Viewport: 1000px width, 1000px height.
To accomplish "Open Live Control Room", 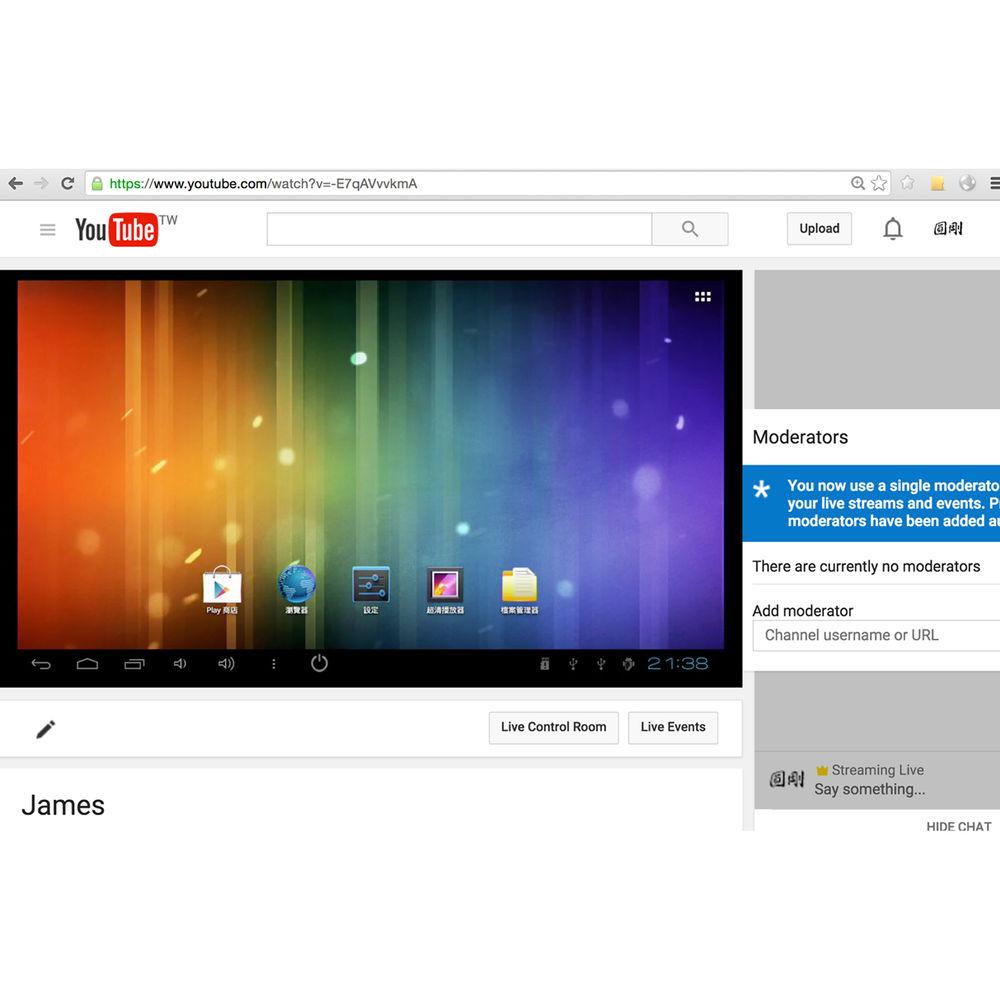I will coord(553,727).
